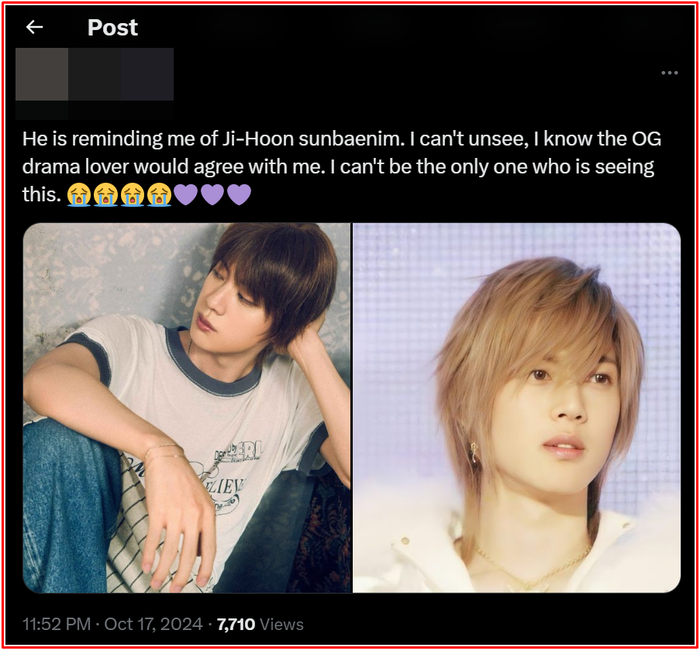Viewport: 700px width, 650px height.
Task: Click the fourth crying face emoji
Action: [x=159, y=195]
